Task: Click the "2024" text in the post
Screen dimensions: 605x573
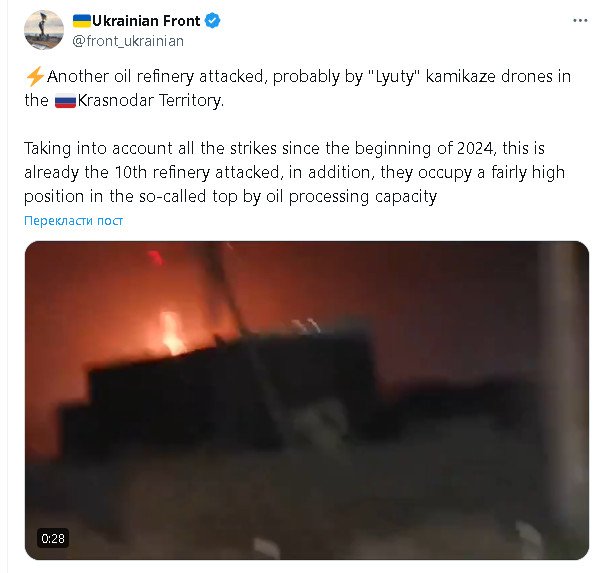Action: [x=475, y=148]
